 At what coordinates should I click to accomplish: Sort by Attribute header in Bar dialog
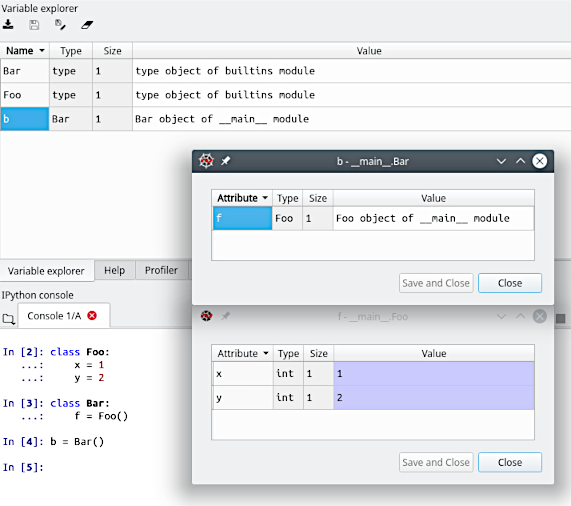pos(242,198)
